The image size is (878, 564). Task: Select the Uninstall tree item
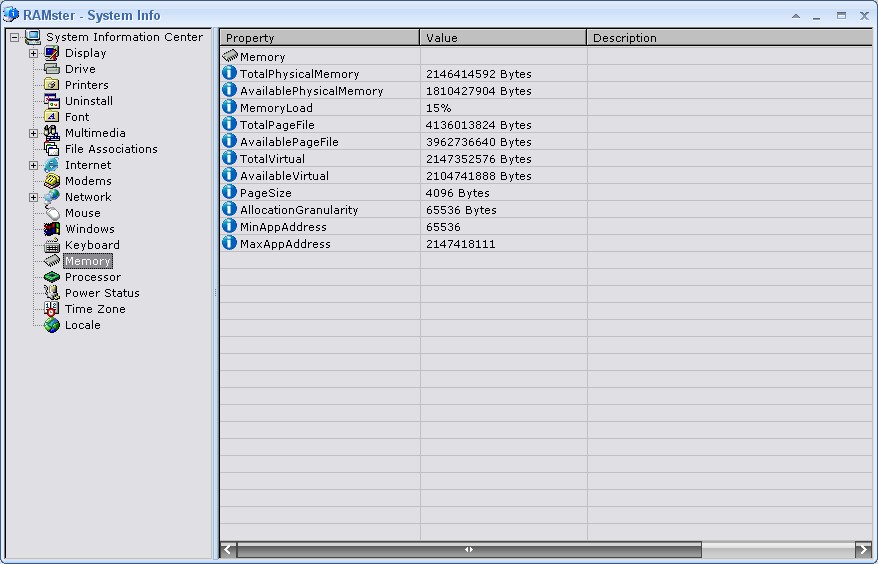(x=88, y=101)
